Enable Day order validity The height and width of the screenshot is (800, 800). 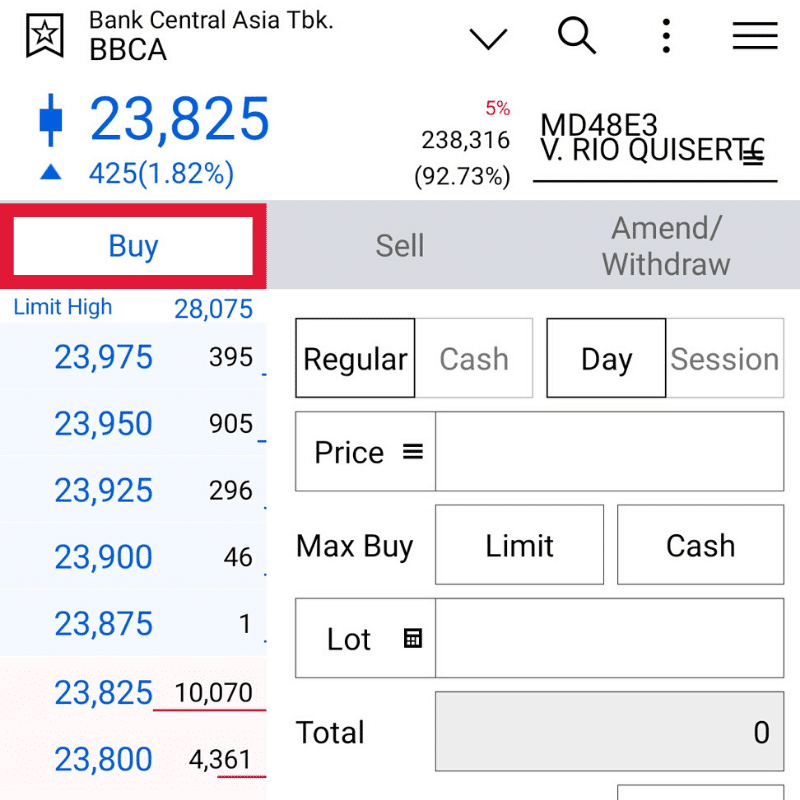(x=606, y=358)
